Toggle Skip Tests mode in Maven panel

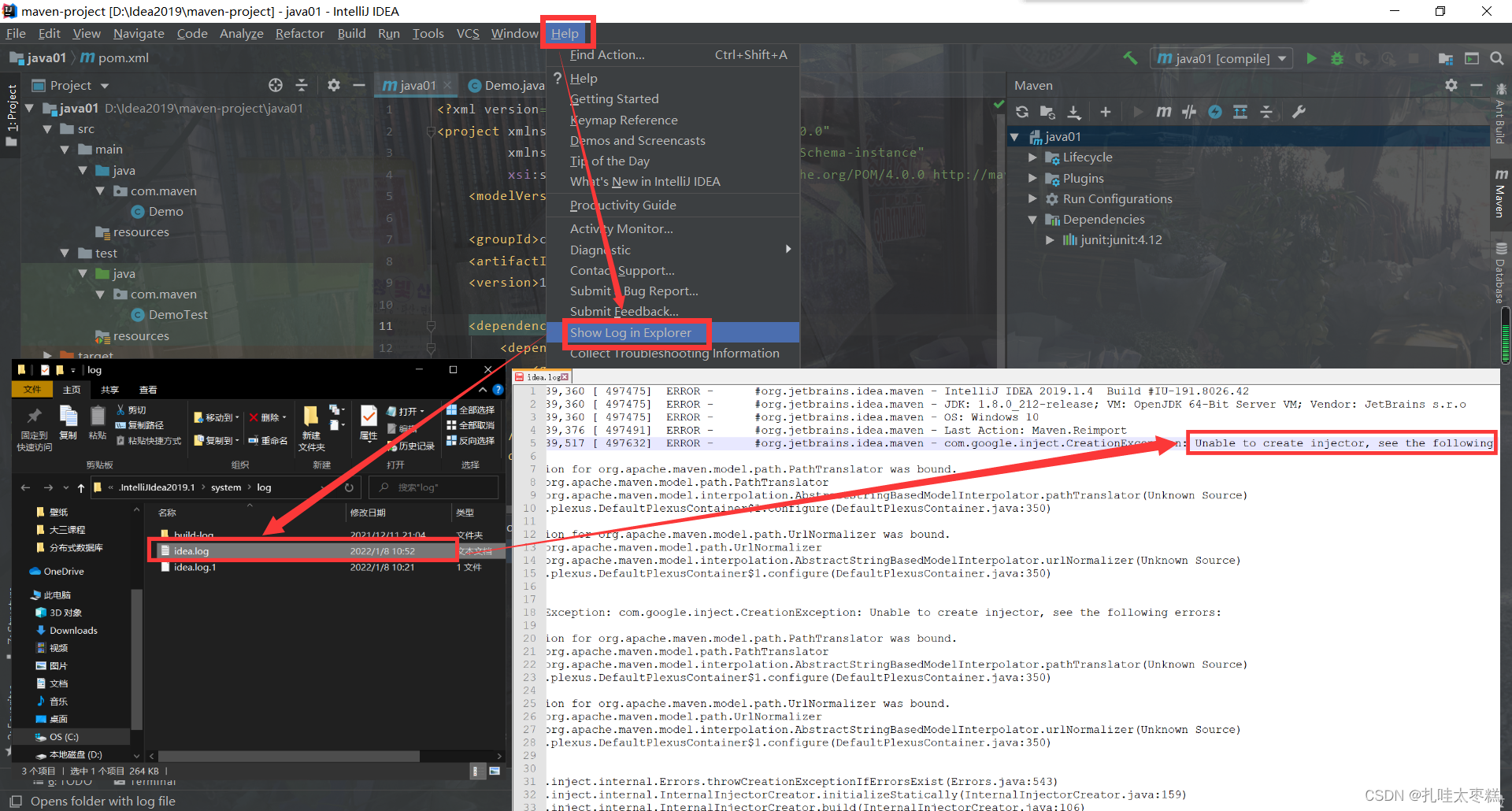click(1189, 112)
